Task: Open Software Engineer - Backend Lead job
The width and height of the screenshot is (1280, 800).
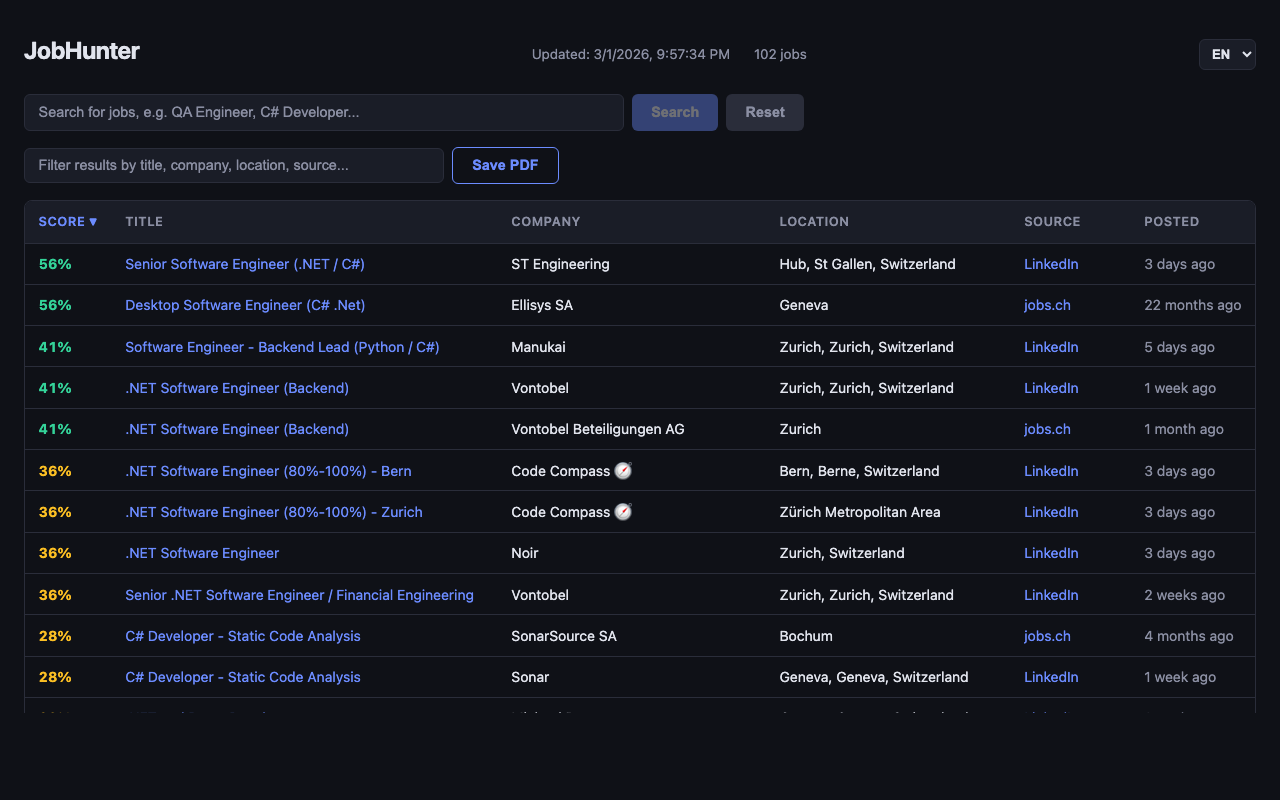Action: pyautogui.click(x=282, y=347)
